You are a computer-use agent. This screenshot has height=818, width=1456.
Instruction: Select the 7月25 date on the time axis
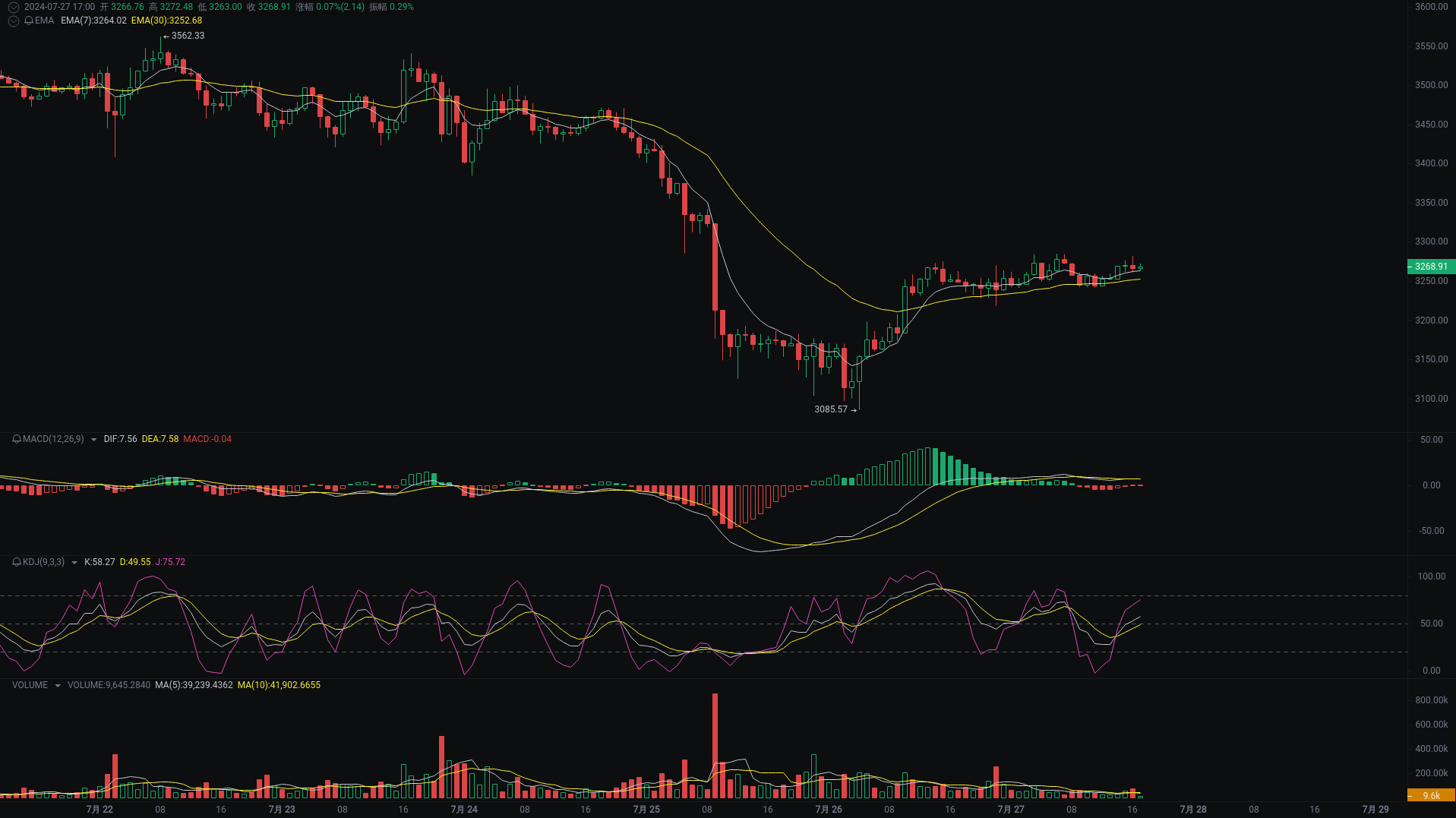(646, 810)
